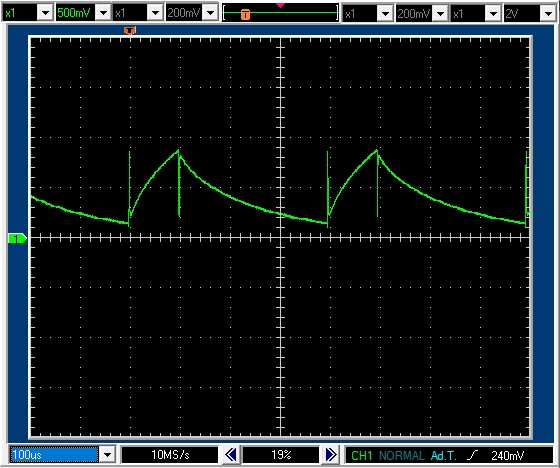Image resolution: width=560 pixels, height=468 pixels.
Task: Click the rising edge trigger slope icon
Action: tap(472, 455)
